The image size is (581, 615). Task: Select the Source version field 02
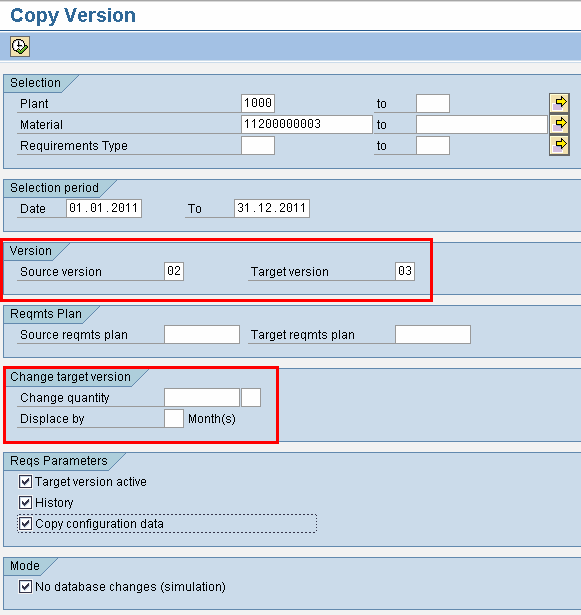[x=174, y=271]
